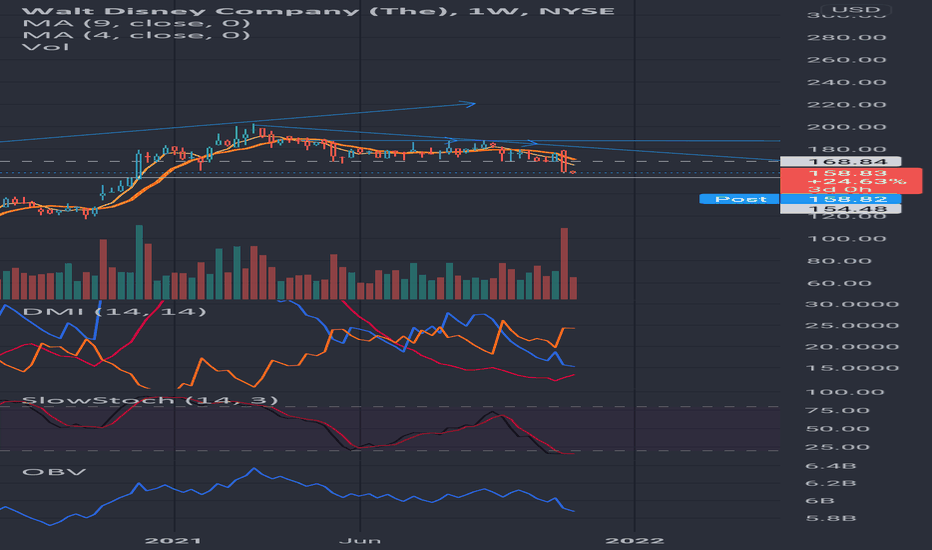Screen dimensions: 932x550
Task: Click the 5.8B OBV scale value
Action: 830,518
